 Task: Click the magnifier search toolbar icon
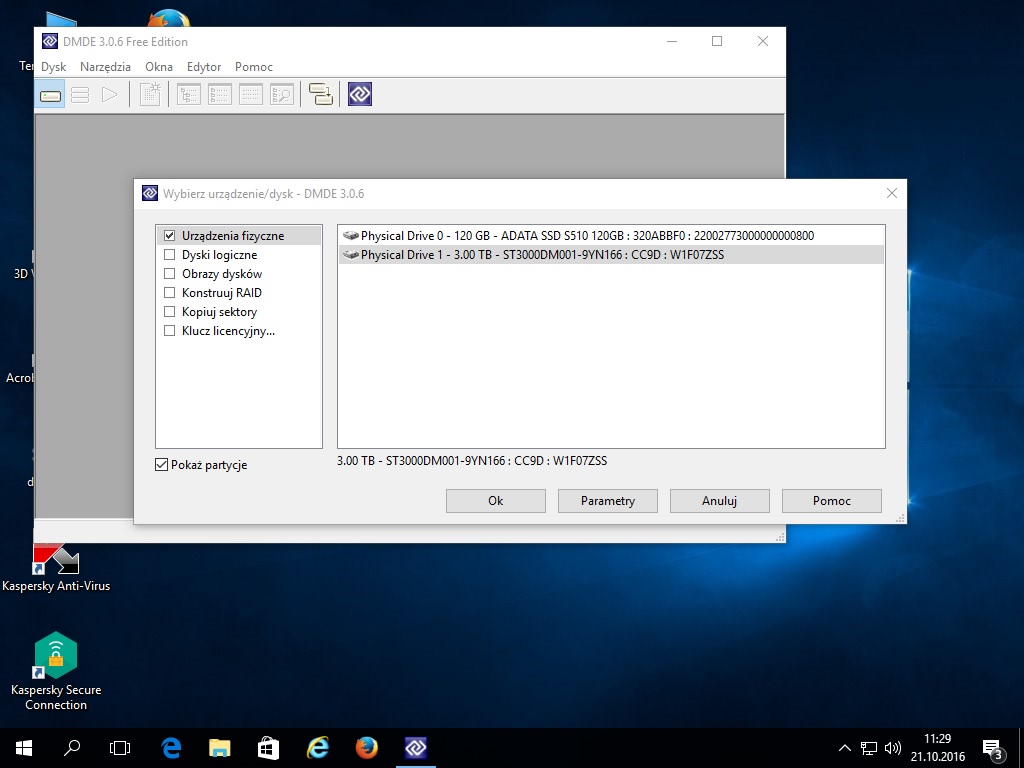282,95
